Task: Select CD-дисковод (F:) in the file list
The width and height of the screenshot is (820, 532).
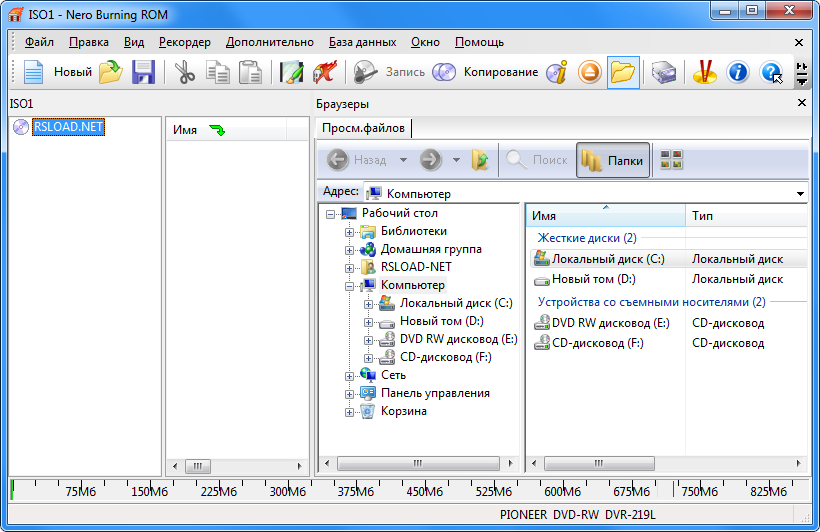Action: click(x=597, y=343)
